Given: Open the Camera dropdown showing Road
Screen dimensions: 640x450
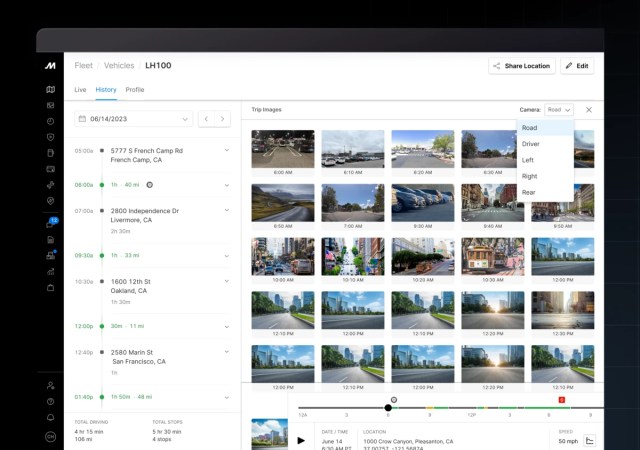Looking at the screenshot, I should click(559, 110).
